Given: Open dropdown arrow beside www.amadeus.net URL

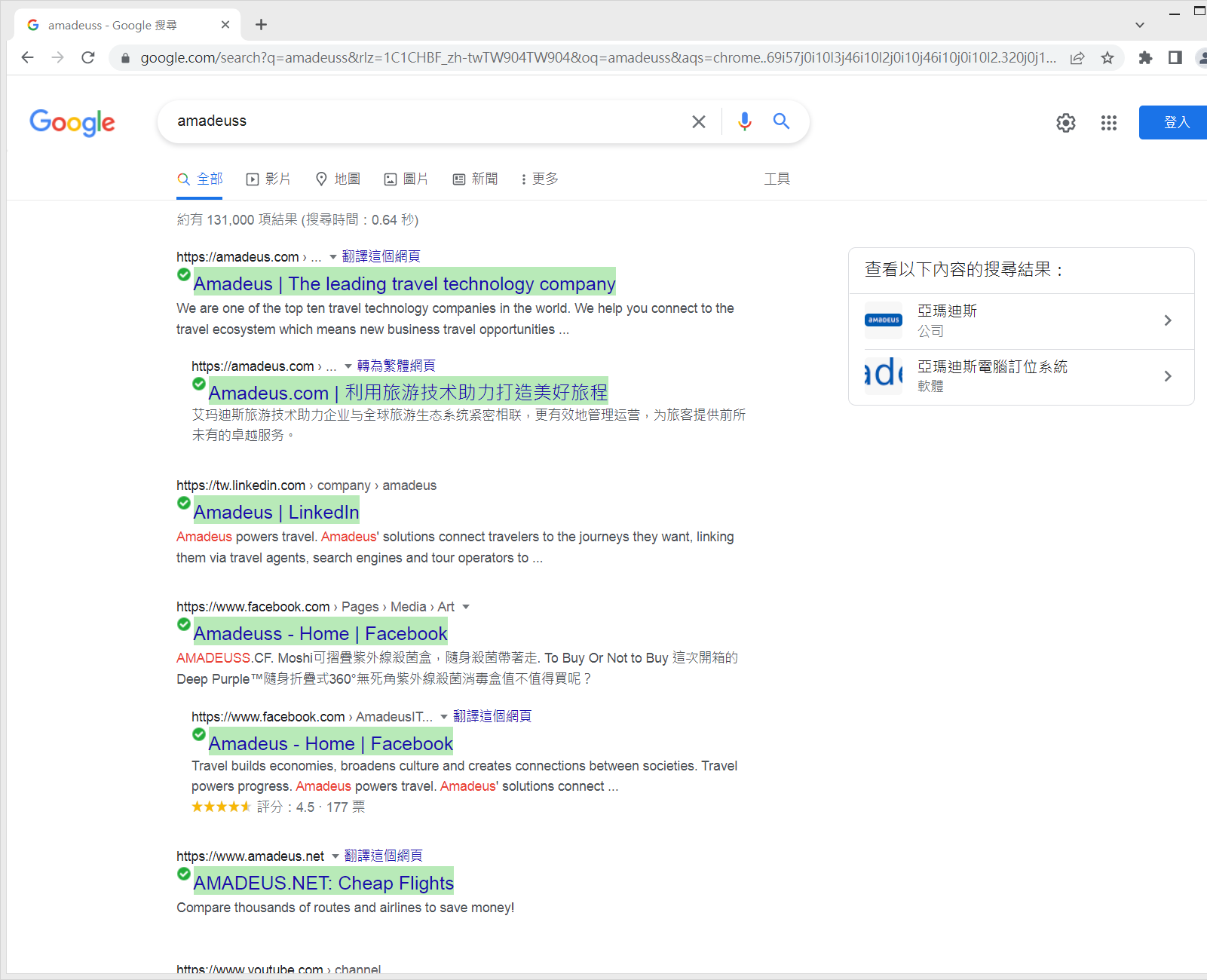Looking at the screenshot, I should pyautogui.click(x=335, y=856).
